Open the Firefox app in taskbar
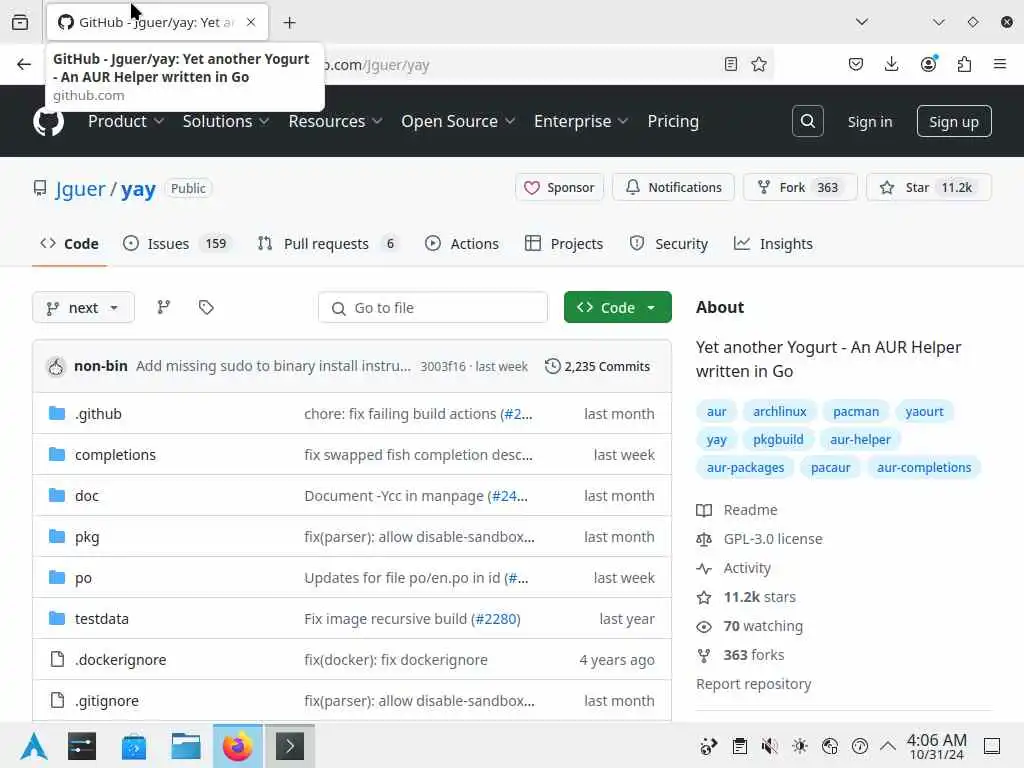The height and width of the screenshot is (768, 1024). coord(238,746)
